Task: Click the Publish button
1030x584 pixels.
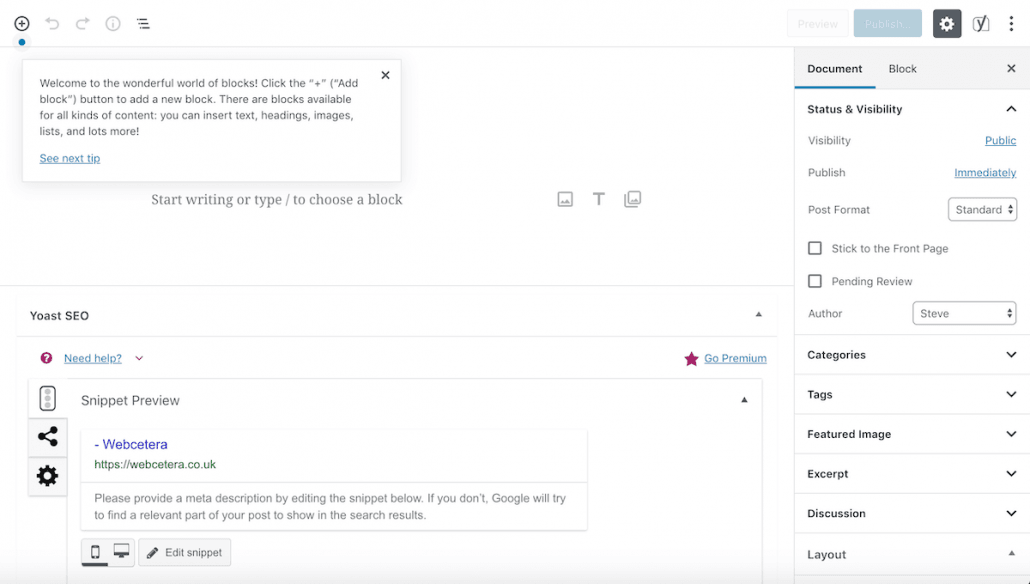Action: coord(887,24)
